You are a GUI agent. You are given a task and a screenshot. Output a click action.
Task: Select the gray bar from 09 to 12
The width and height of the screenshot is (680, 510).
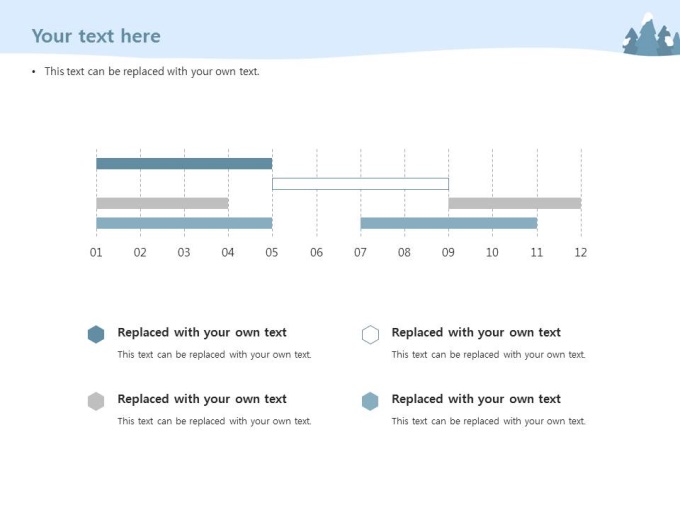(515, 203)
